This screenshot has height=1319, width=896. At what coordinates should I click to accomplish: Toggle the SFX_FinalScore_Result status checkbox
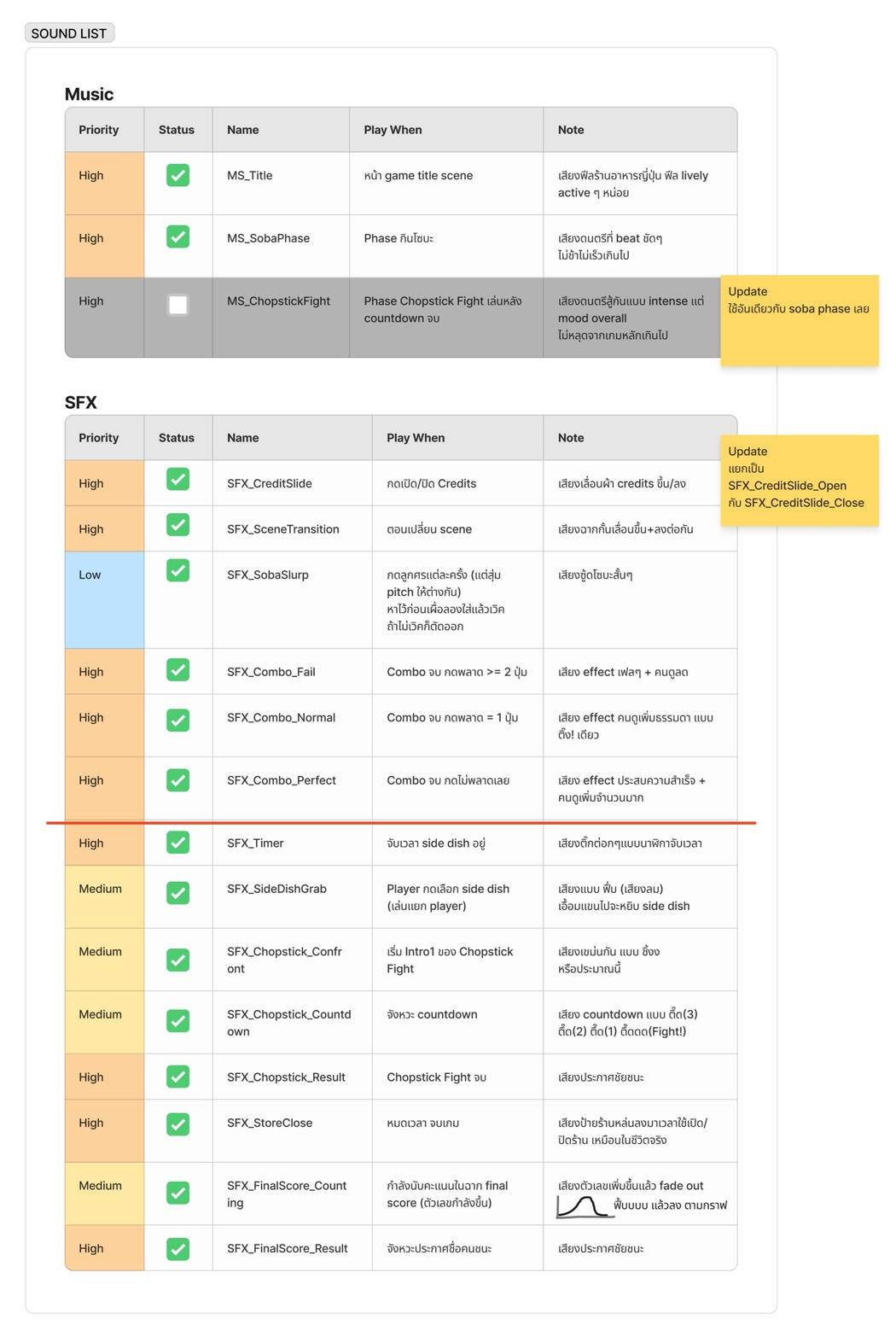[x=177, y=1249]
